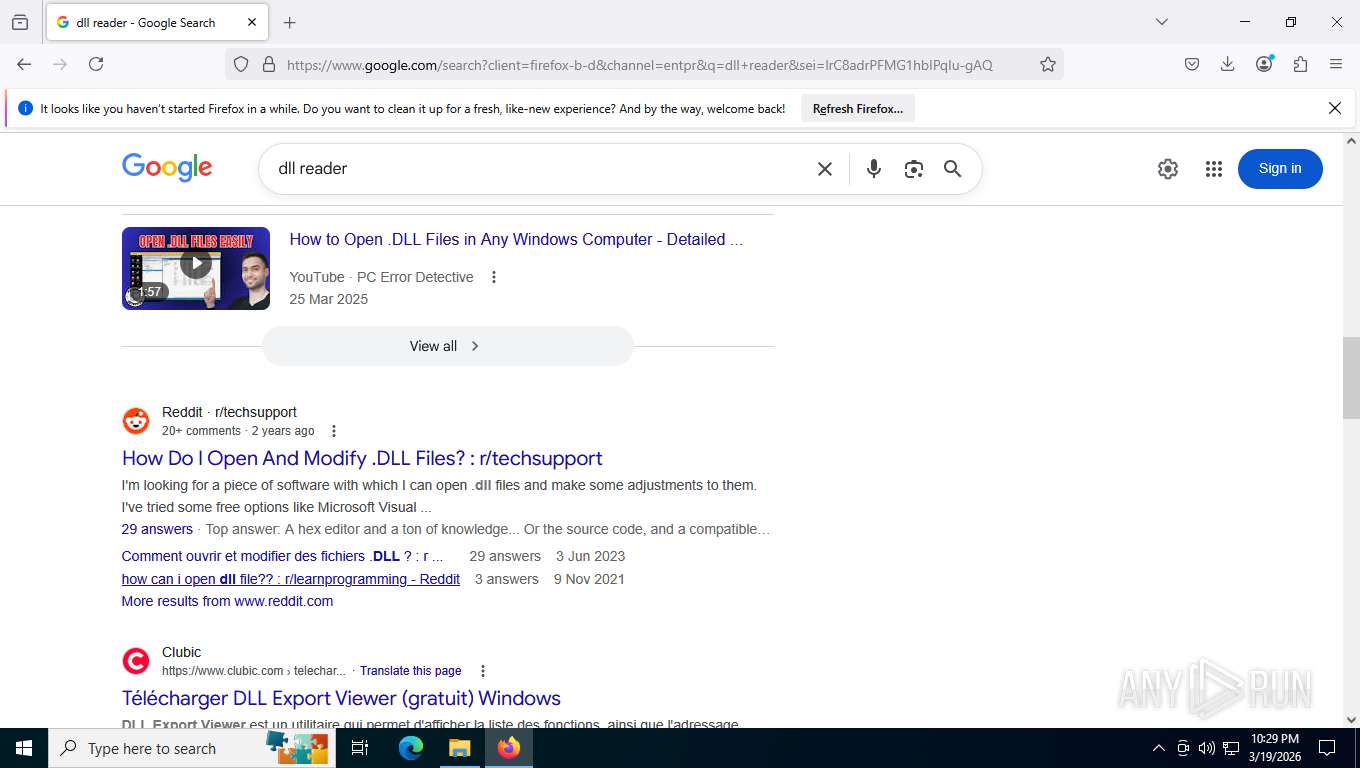Open Firefox application menu
This screenshot has width=1360, height=768.
(1336, 64)
